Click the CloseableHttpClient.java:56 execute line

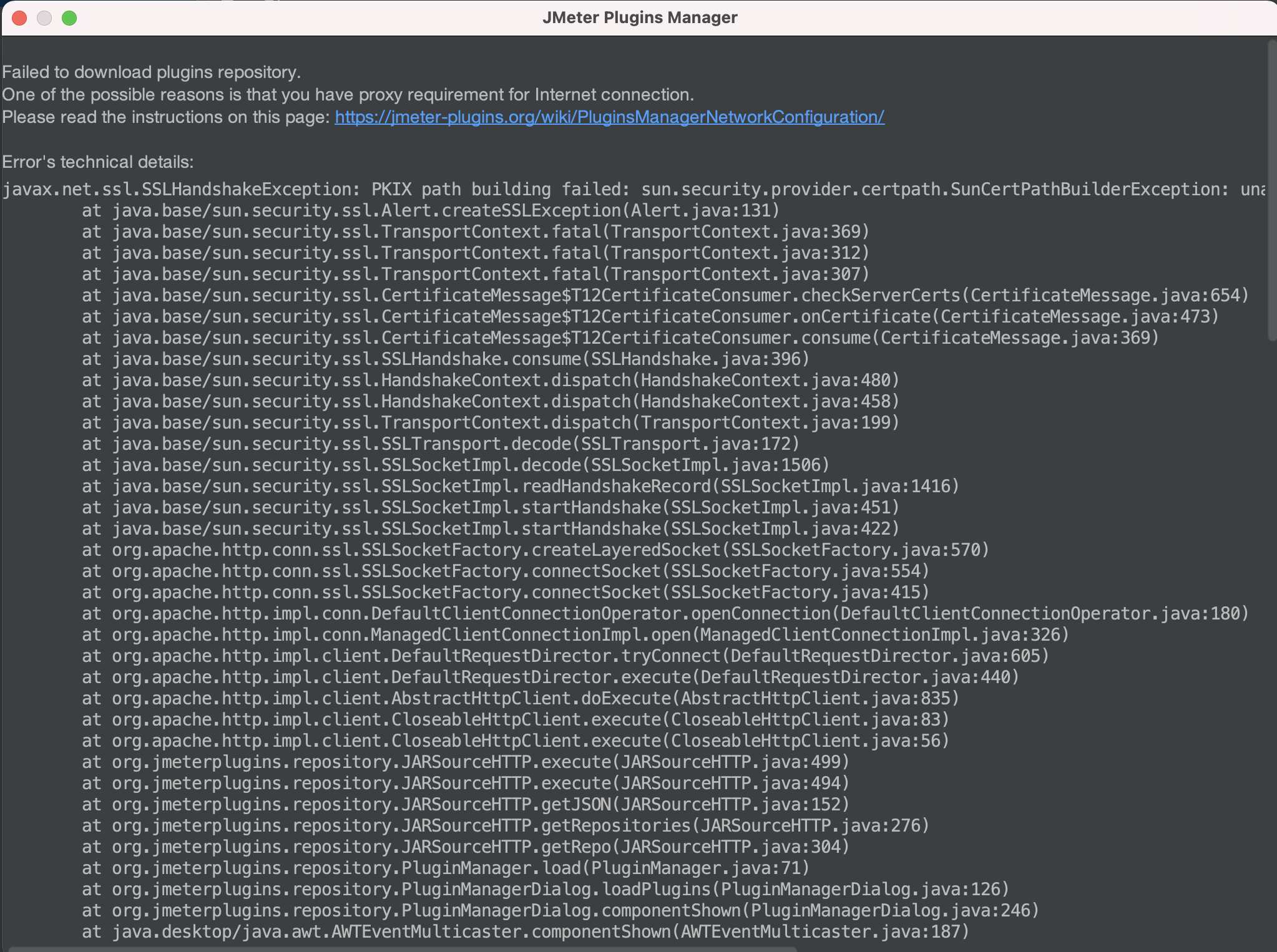(x=516, y=741)
